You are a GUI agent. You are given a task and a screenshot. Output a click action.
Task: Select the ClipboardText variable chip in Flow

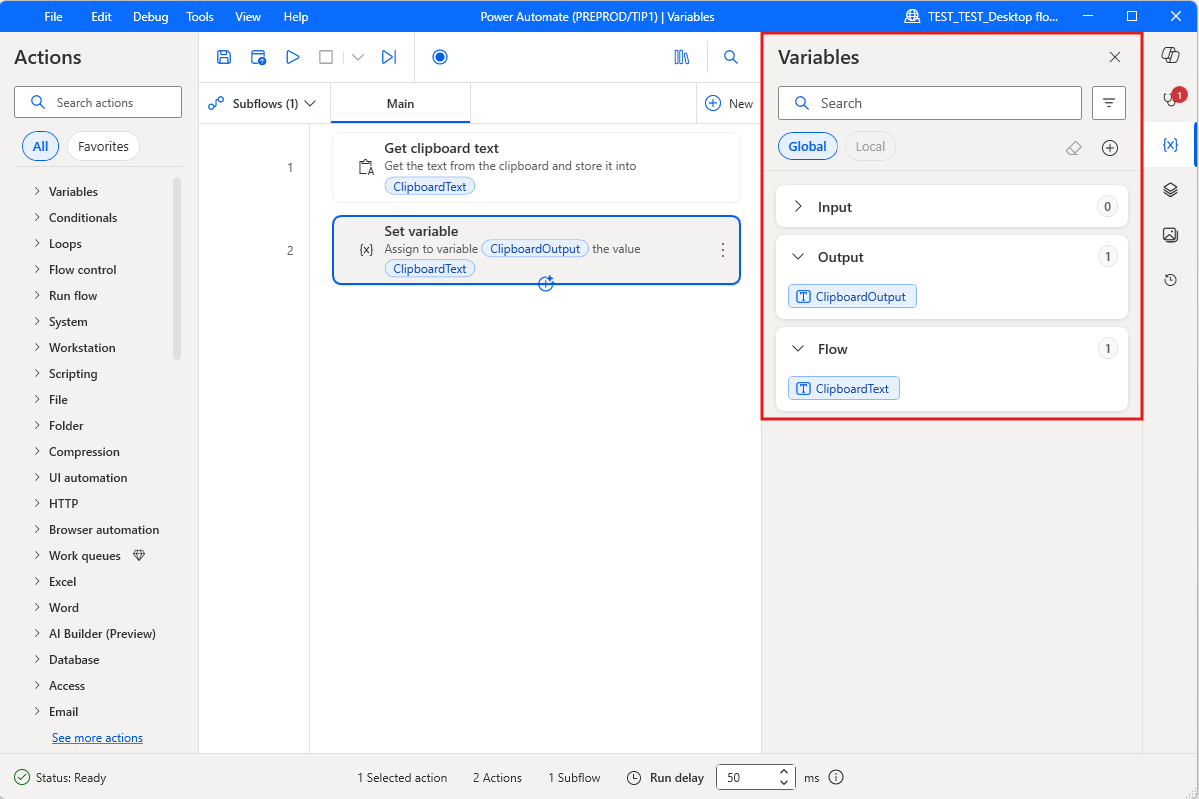click(843, 388)
